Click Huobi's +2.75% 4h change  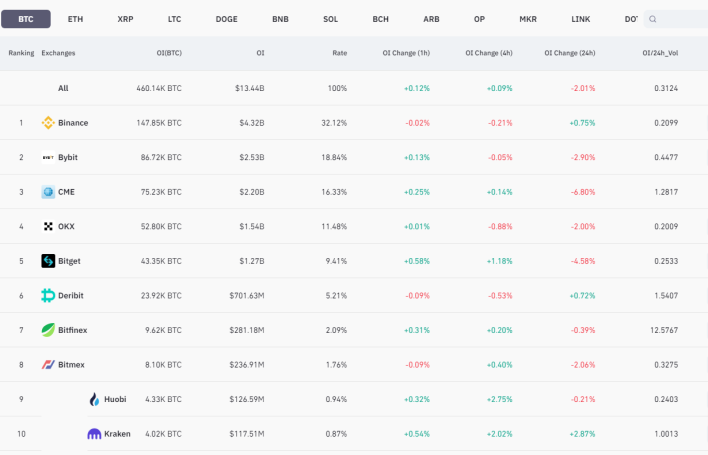(500, 399)
